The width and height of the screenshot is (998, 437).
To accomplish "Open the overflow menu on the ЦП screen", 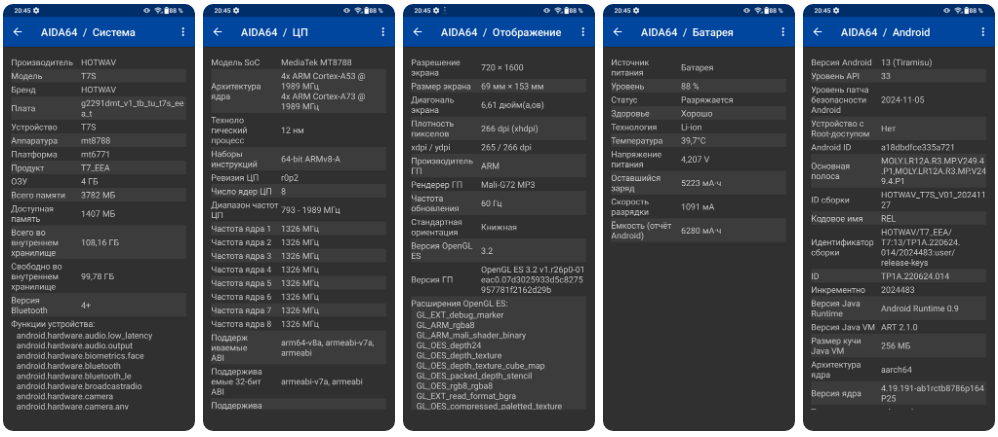I will coord(383,32).
